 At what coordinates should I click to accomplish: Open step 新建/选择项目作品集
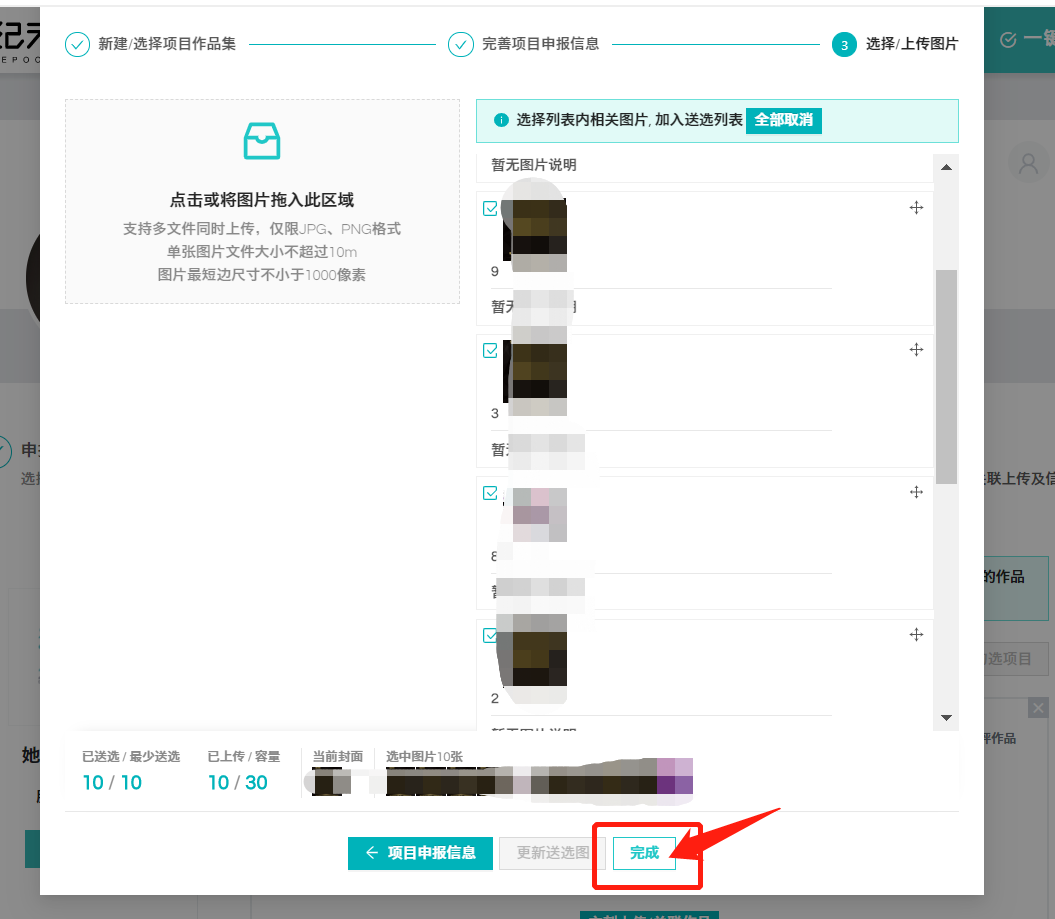tap(167, 44)
